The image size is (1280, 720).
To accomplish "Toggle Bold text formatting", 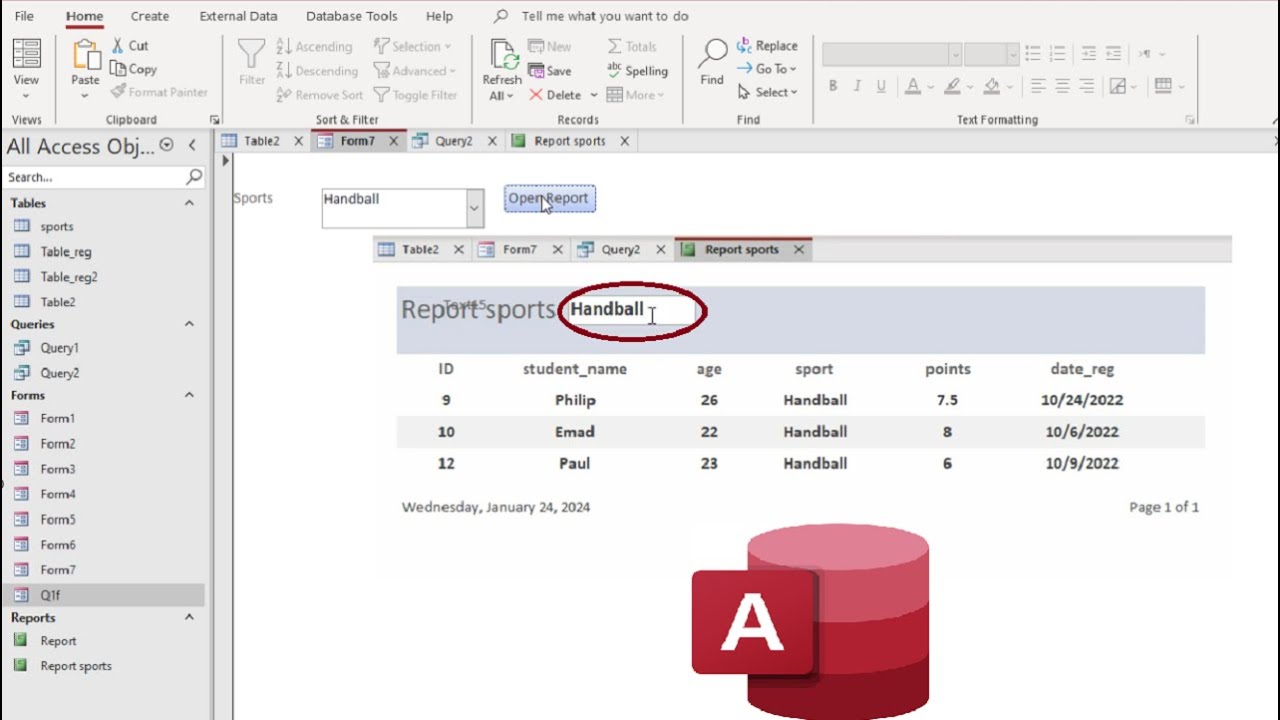I will [833, 87].
